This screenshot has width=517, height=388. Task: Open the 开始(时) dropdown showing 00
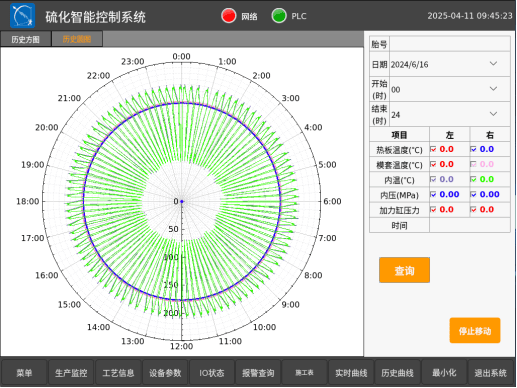450,89
